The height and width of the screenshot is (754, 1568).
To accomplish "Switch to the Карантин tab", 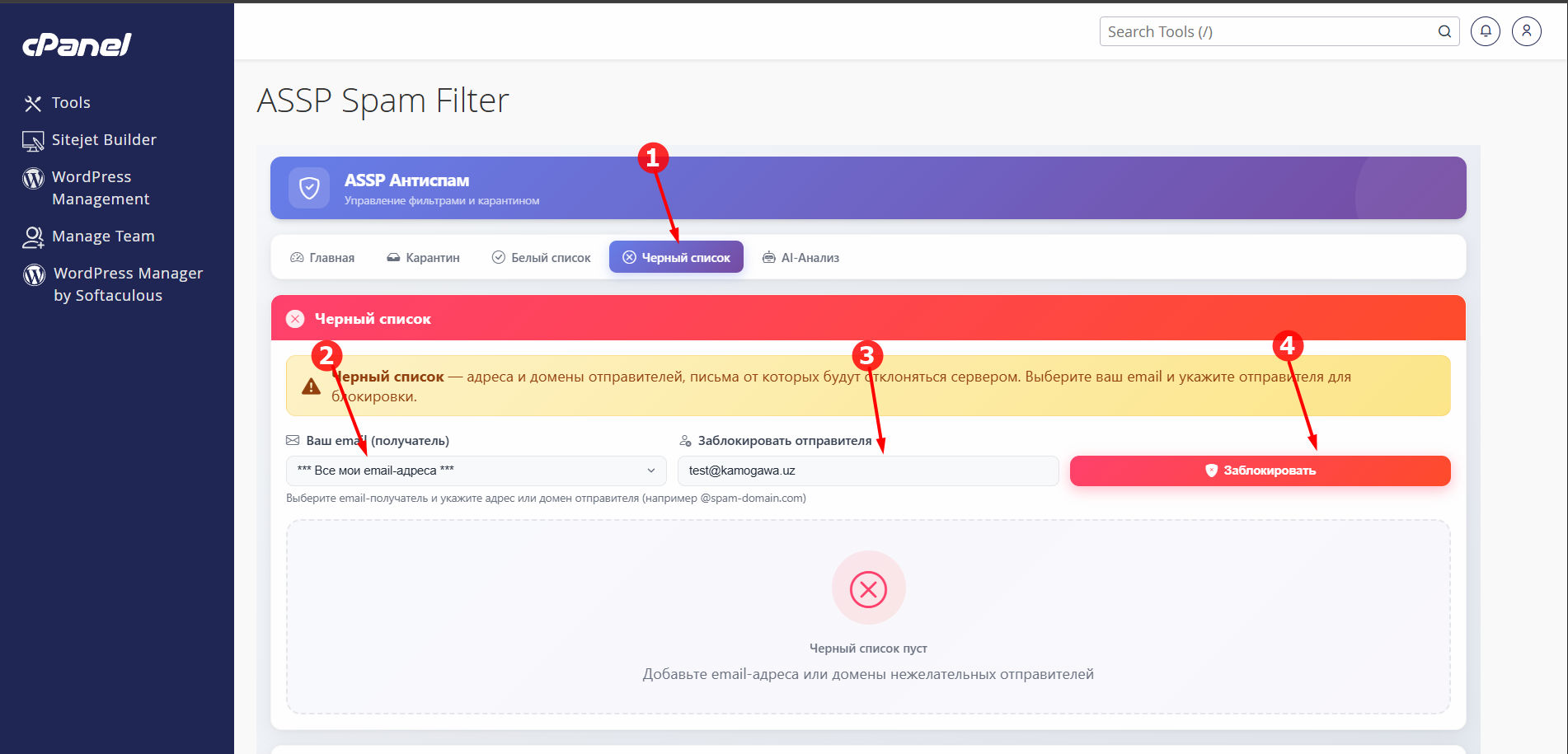I will 423,257.
